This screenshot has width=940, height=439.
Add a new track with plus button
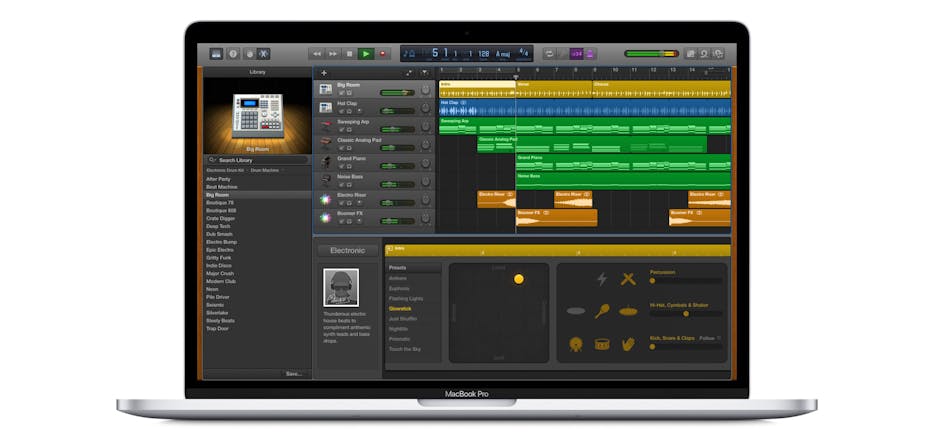[x=324, y=72]
